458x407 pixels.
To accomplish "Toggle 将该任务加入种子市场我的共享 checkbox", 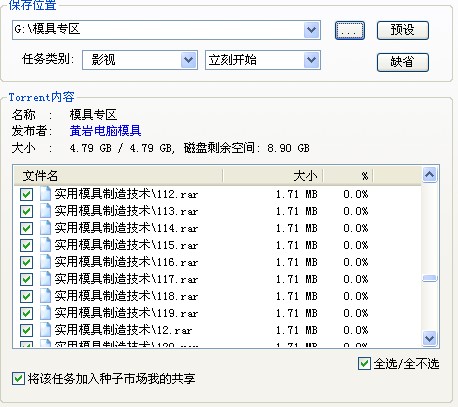I will 18,379.
